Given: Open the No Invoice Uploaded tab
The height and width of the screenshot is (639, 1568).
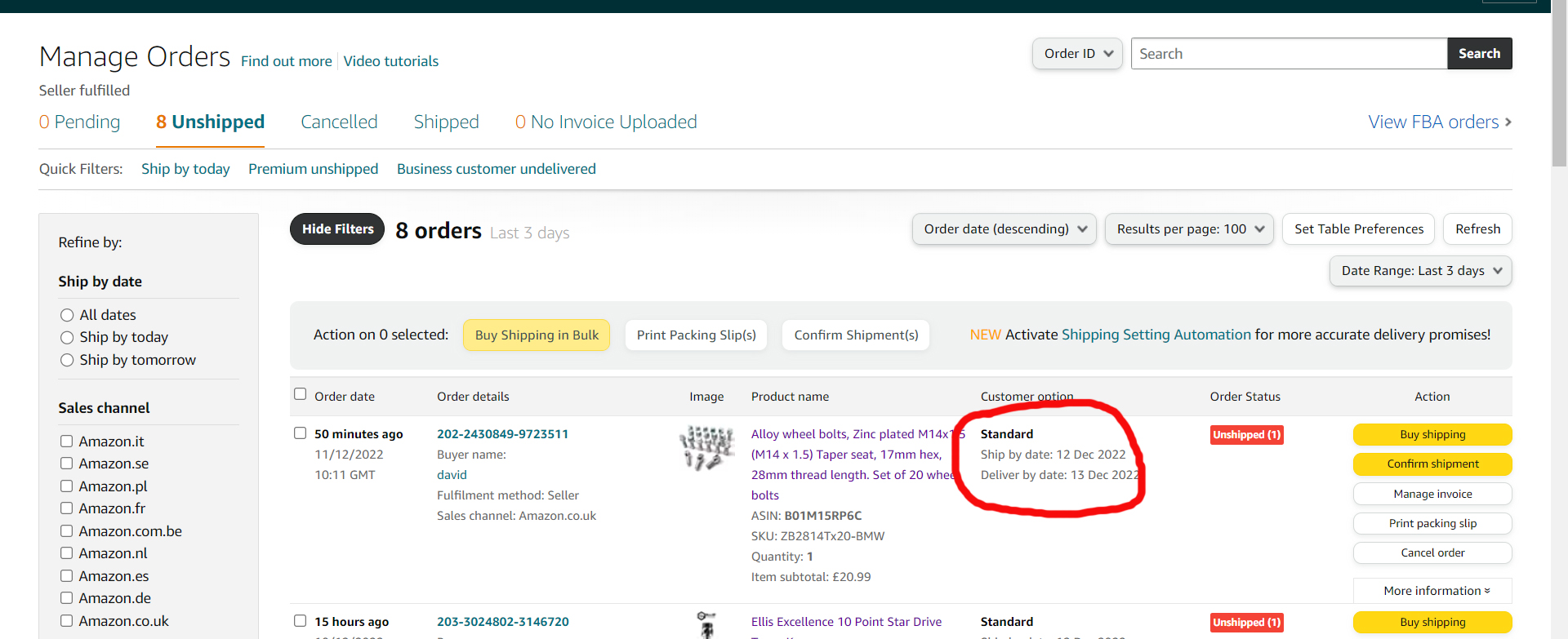Looking at the screenshot, I should tap(606, 122).
